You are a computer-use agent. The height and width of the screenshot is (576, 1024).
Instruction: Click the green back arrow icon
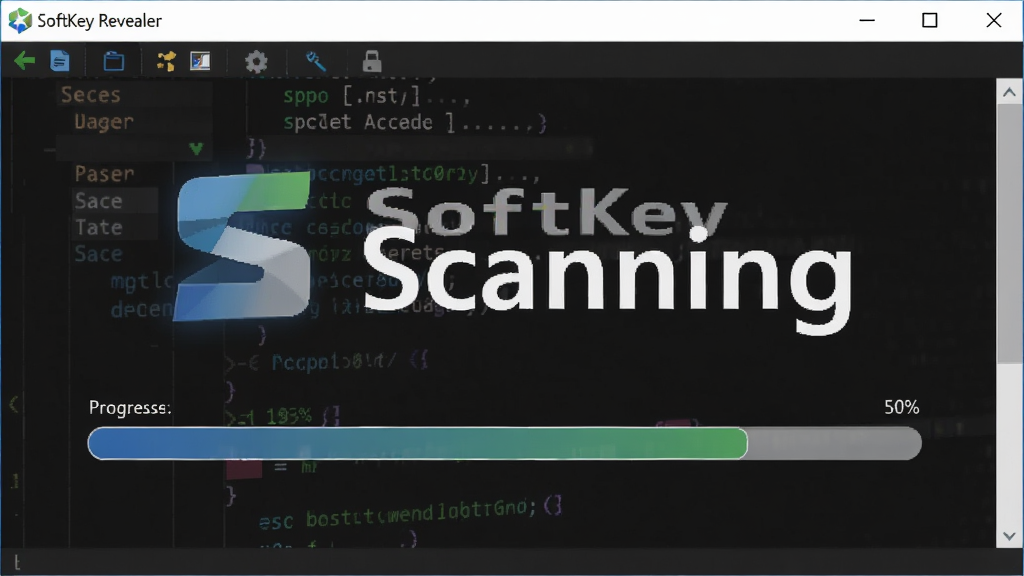pos(25,61)
